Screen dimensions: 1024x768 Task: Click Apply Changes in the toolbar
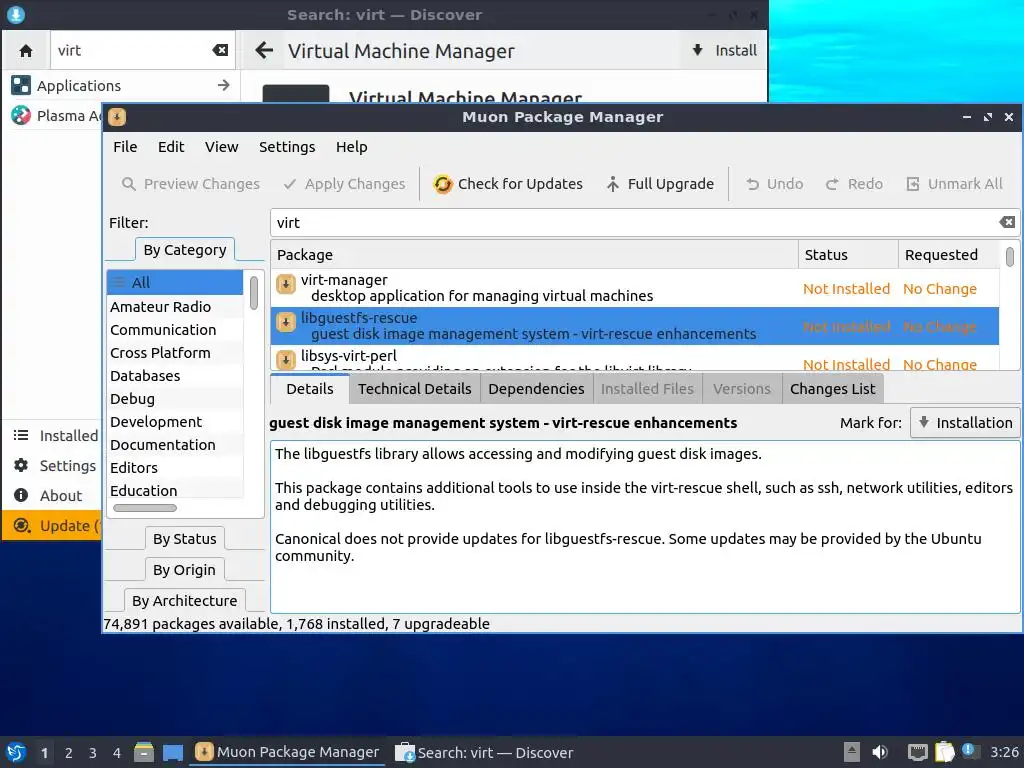[344, 184]
